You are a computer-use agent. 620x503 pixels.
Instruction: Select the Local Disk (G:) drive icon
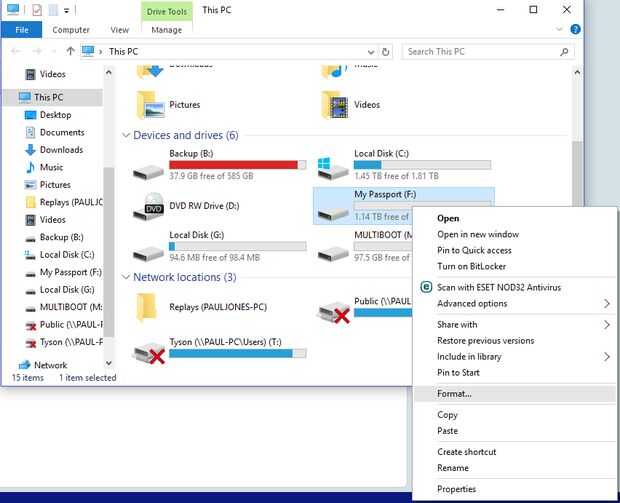148,253
